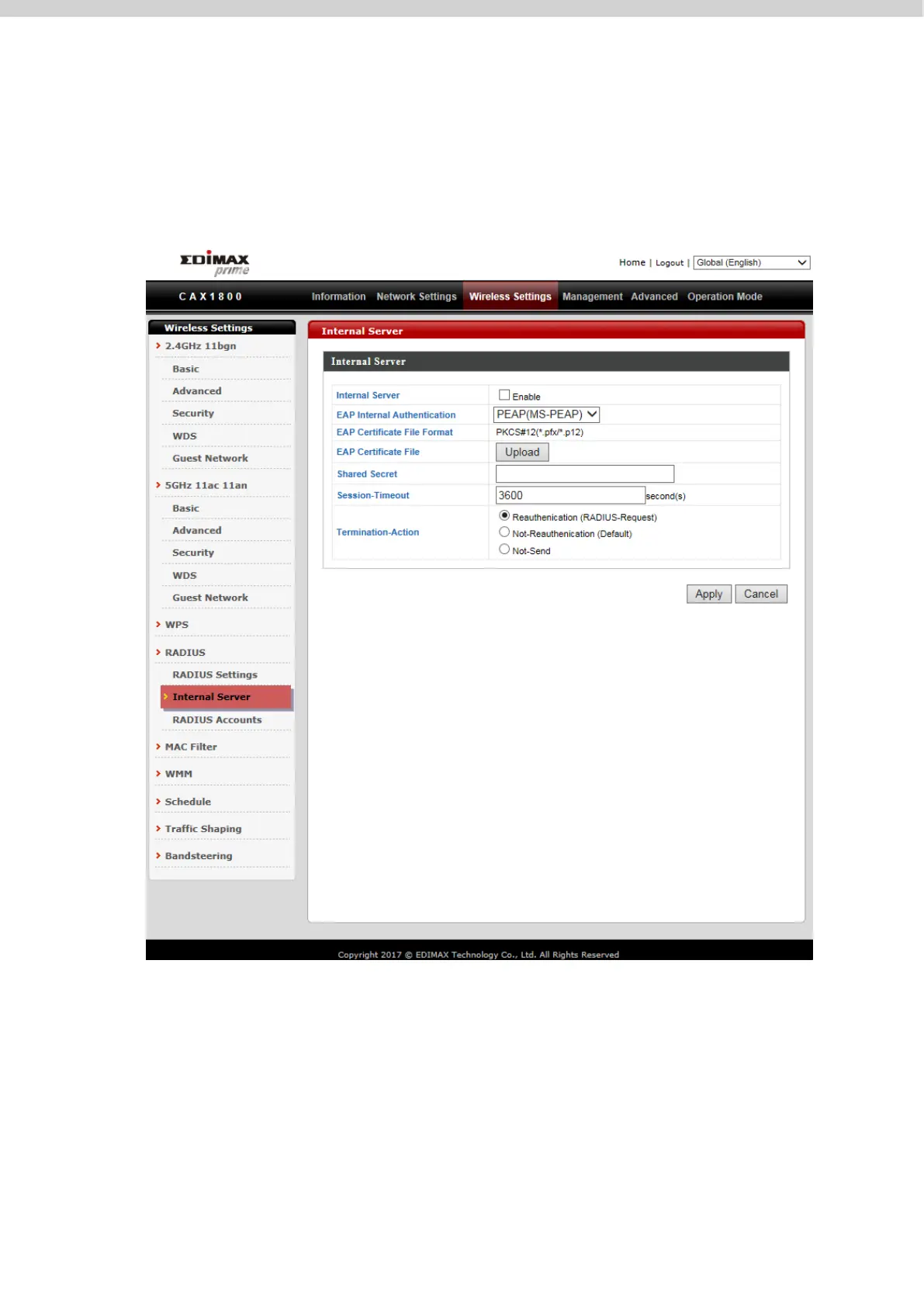Click the EAP Certificate File Format label
The image size is (924, 1307).
[x=395, y=432]
